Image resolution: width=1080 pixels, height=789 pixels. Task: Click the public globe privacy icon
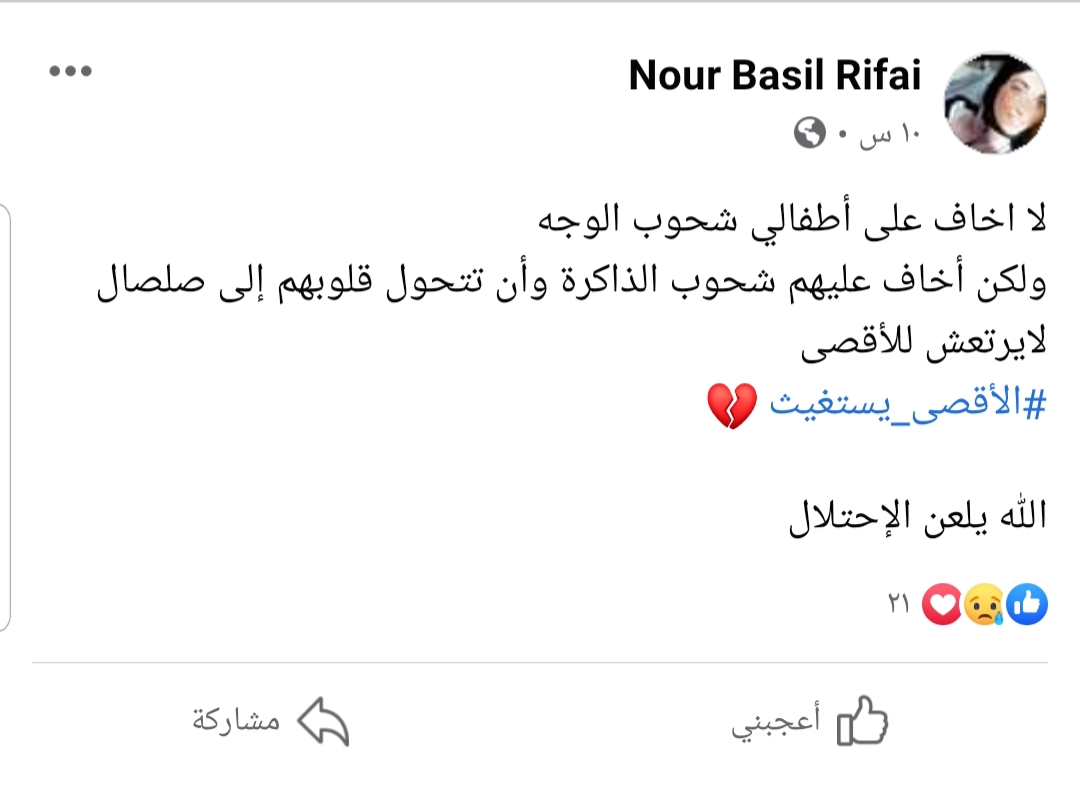pos(809,133)
